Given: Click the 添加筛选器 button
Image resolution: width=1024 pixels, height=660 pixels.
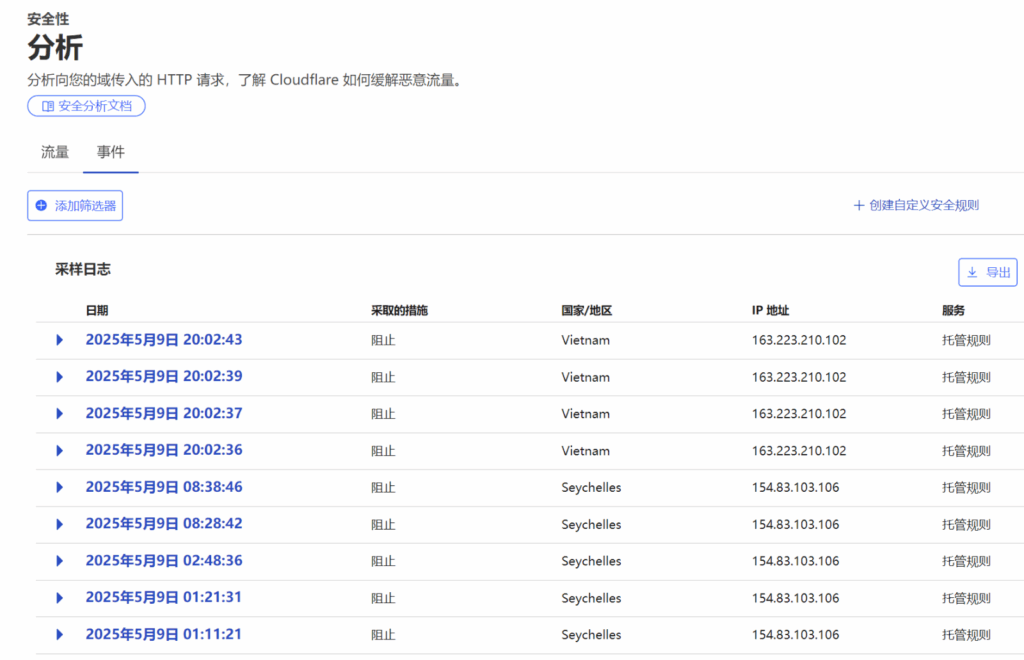Looking at the screenshot, I should tap(75, 205).
